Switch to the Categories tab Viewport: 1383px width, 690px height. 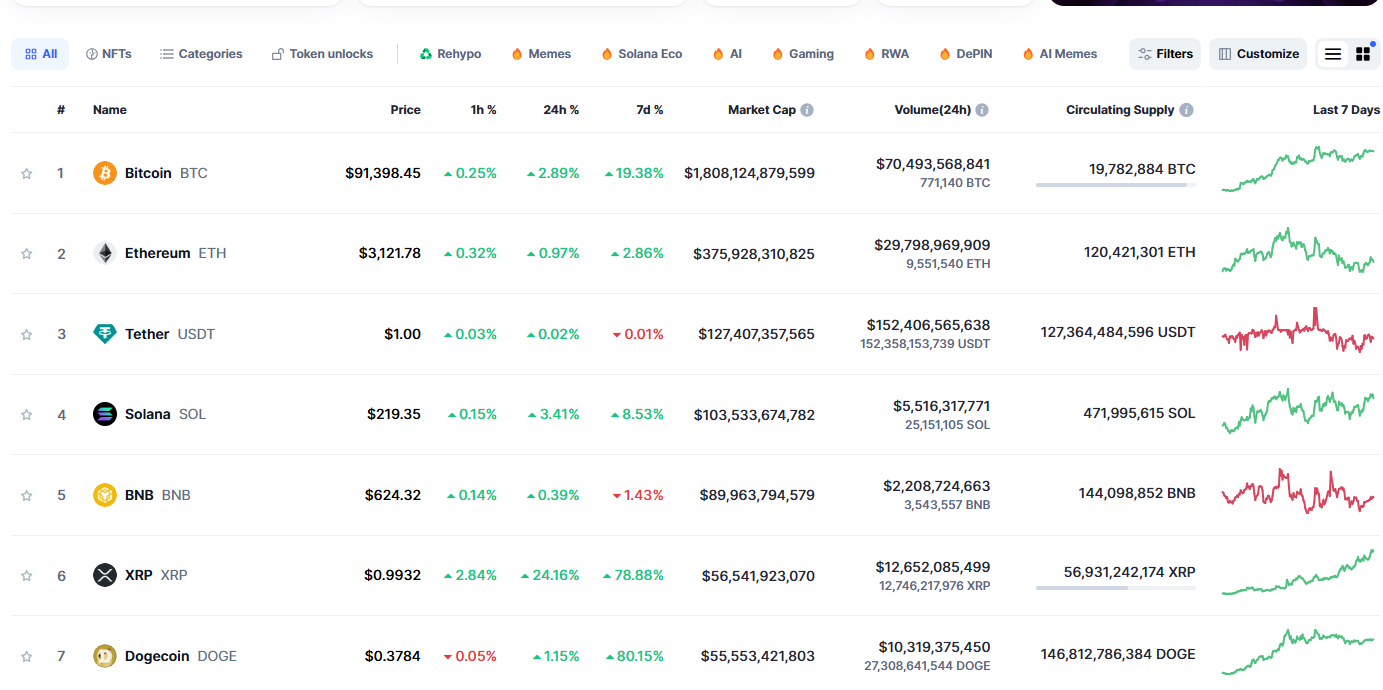(201, 54)
